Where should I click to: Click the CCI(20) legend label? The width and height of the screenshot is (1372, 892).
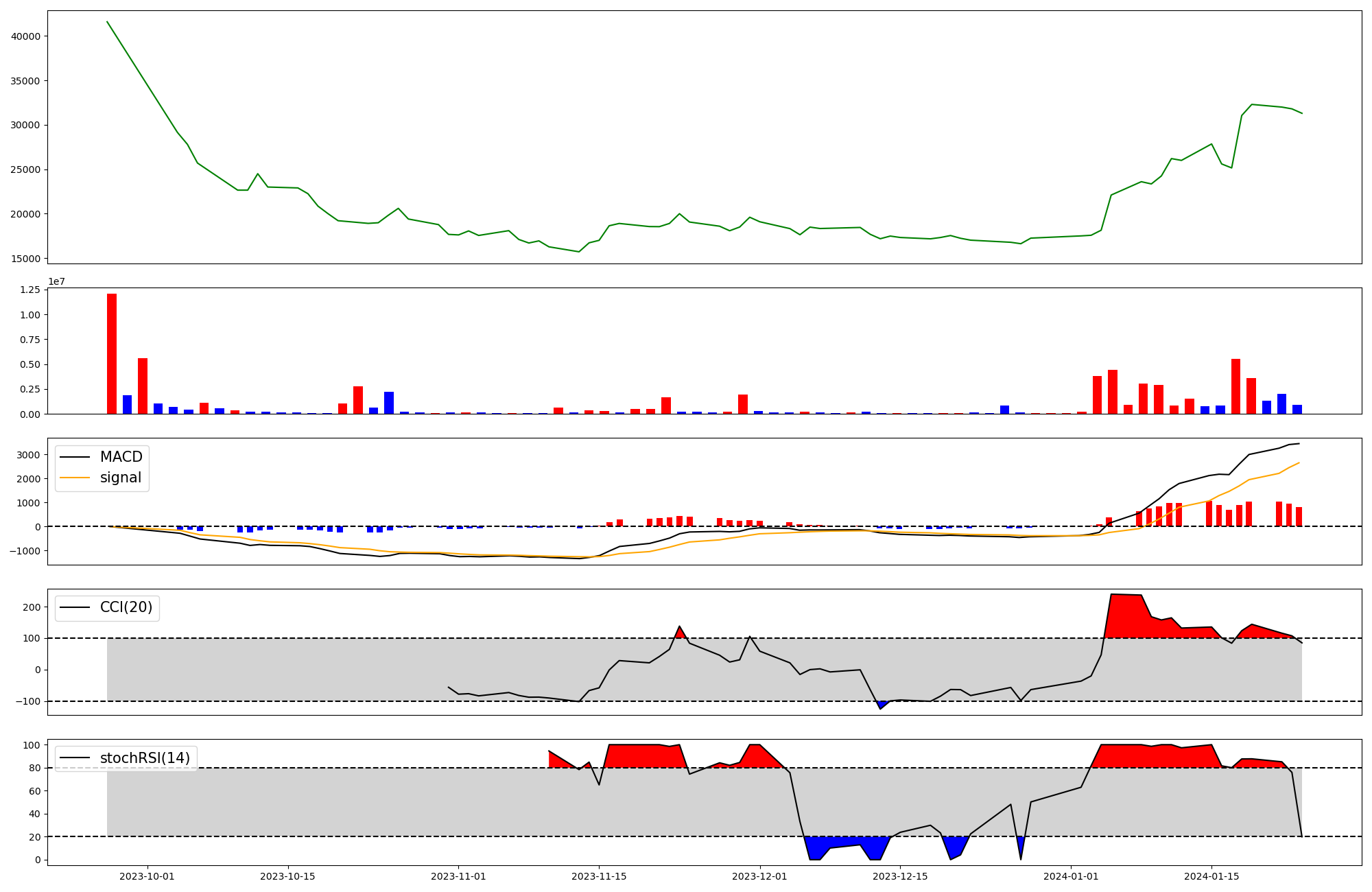pos(126,607)
